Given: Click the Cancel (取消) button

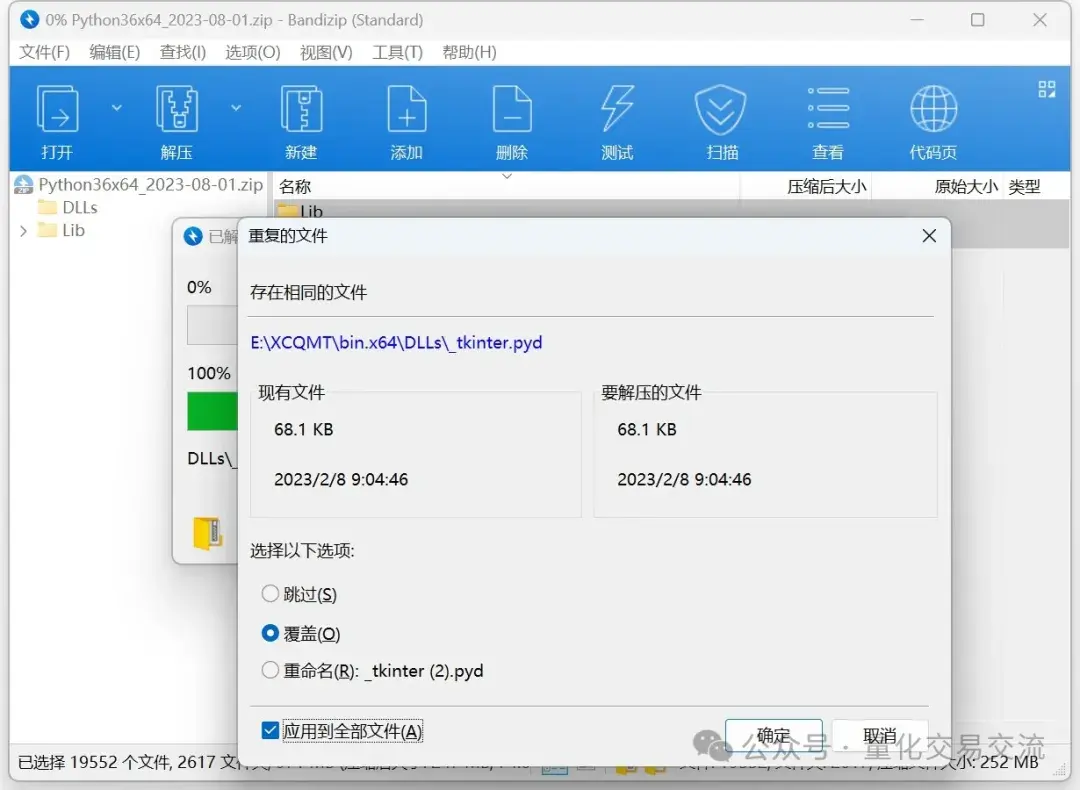Looking at the screenshot, I should 880,736.
